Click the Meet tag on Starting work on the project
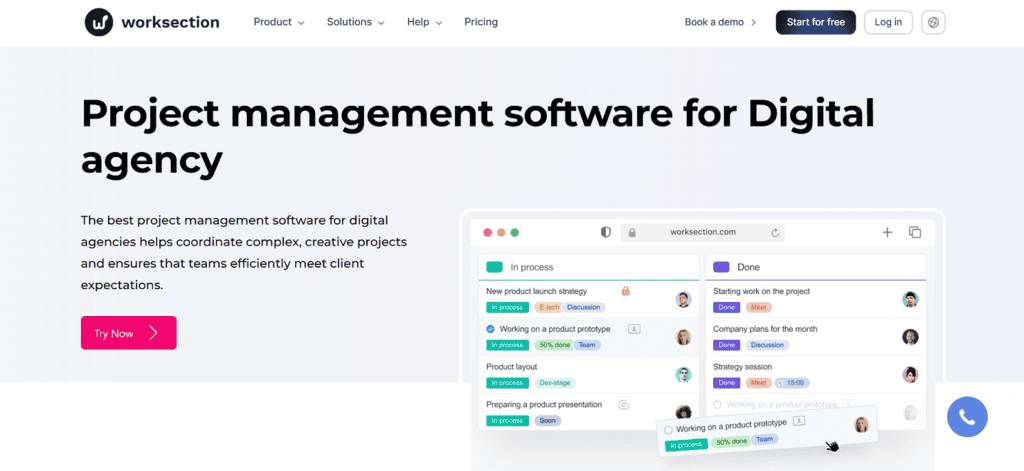The width and height of the screenshot is (1024, 471). click(x=758, y=307)
